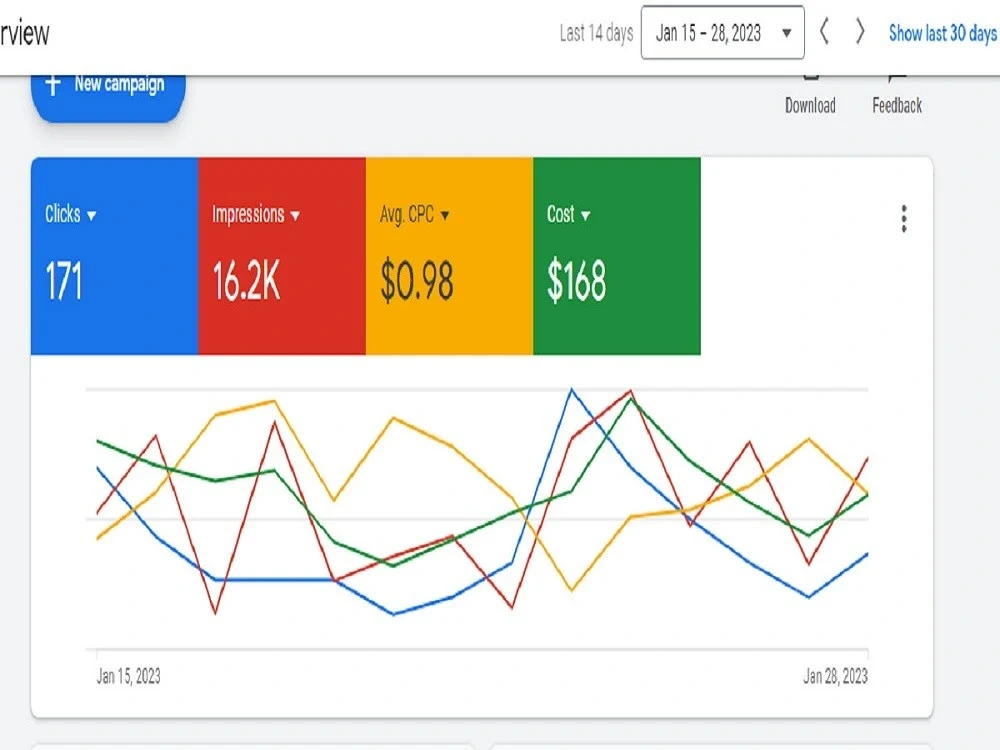Select the blue Clicks scorecard value 171
This screenshot has width=1000, height=750.
[x=64, y=281]
